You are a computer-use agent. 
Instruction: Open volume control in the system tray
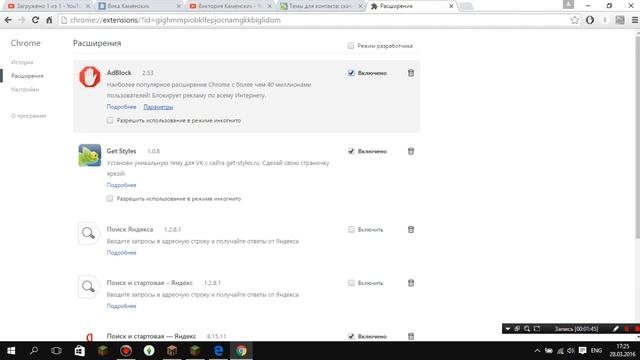click(571, 351)
